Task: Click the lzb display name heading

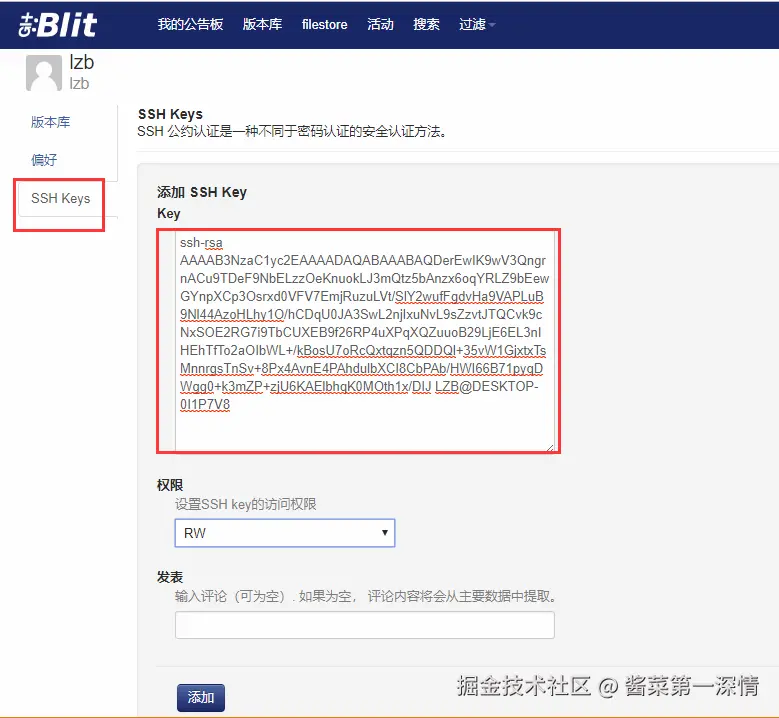Action: click(x=81, y=63)
